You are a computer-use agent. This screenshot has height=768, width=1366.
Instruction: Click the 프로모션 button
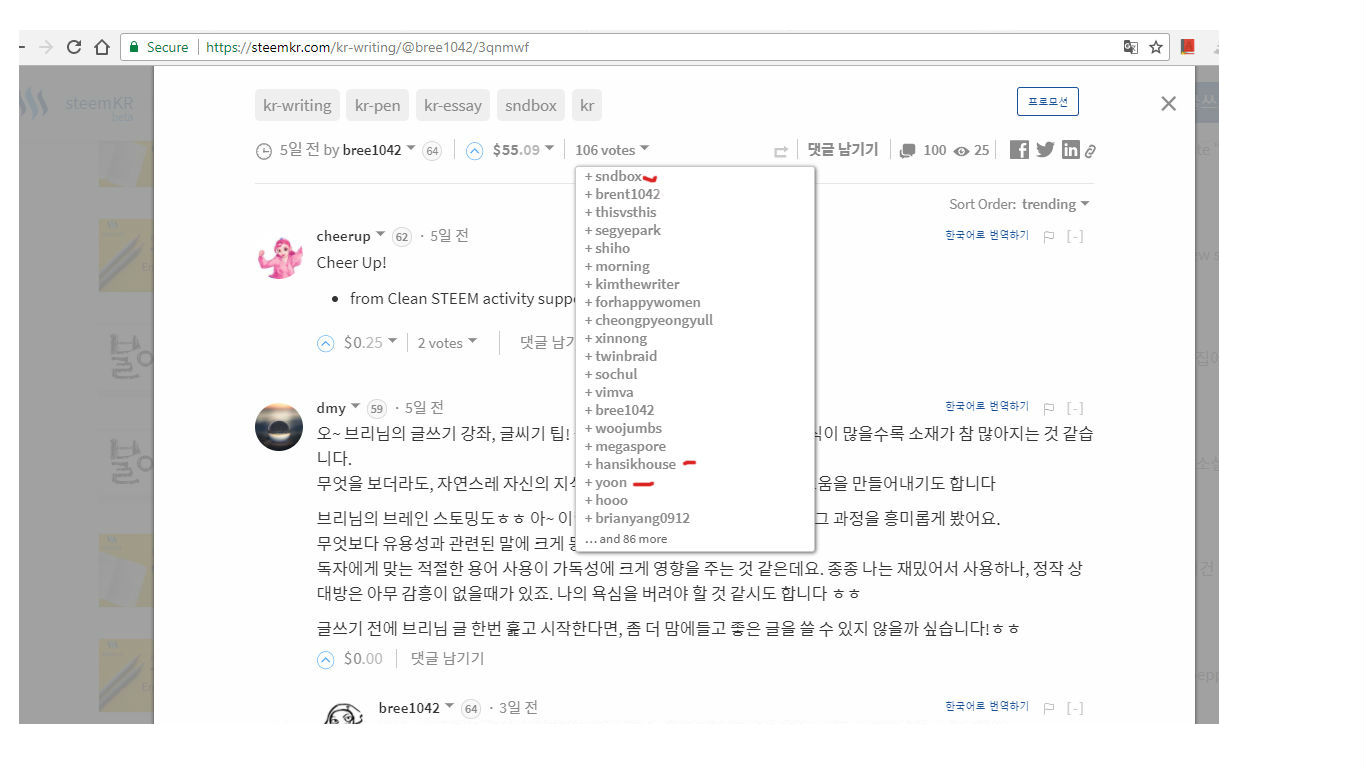click(x=1047, y=101)
